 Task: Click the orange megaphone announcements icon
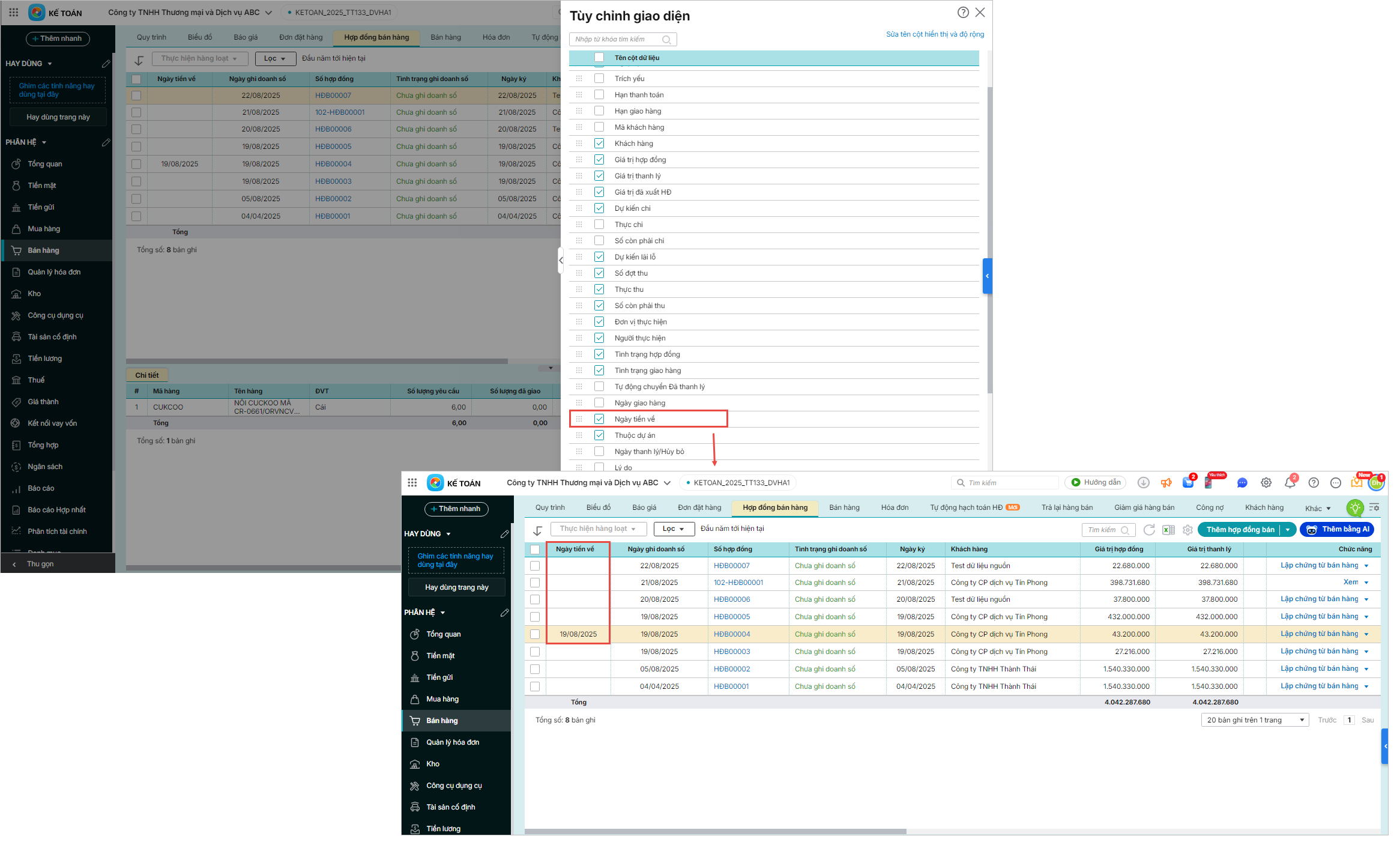coord(1166,483)
